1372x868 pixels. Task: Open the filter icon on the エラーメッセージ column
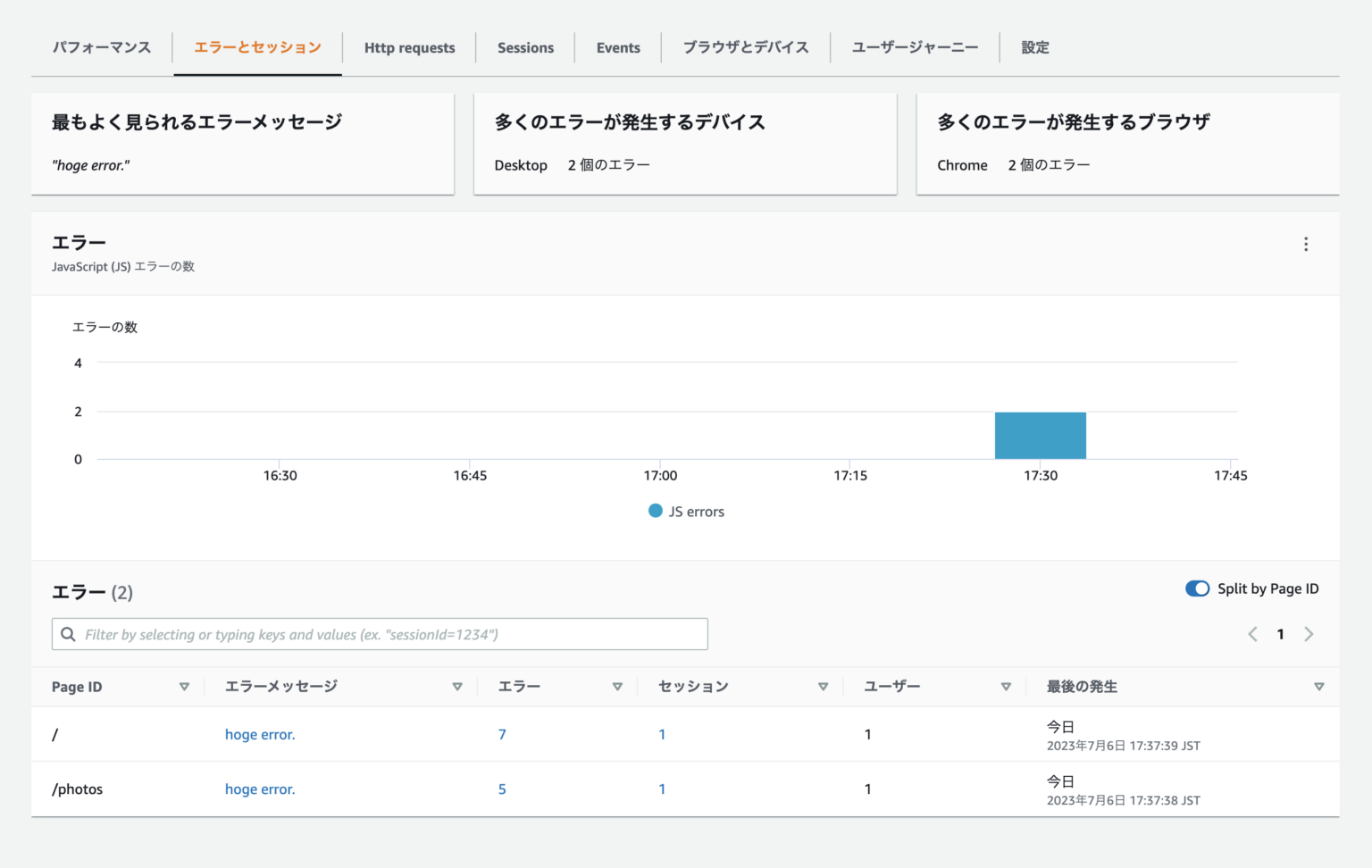click(x=457, y=687)
